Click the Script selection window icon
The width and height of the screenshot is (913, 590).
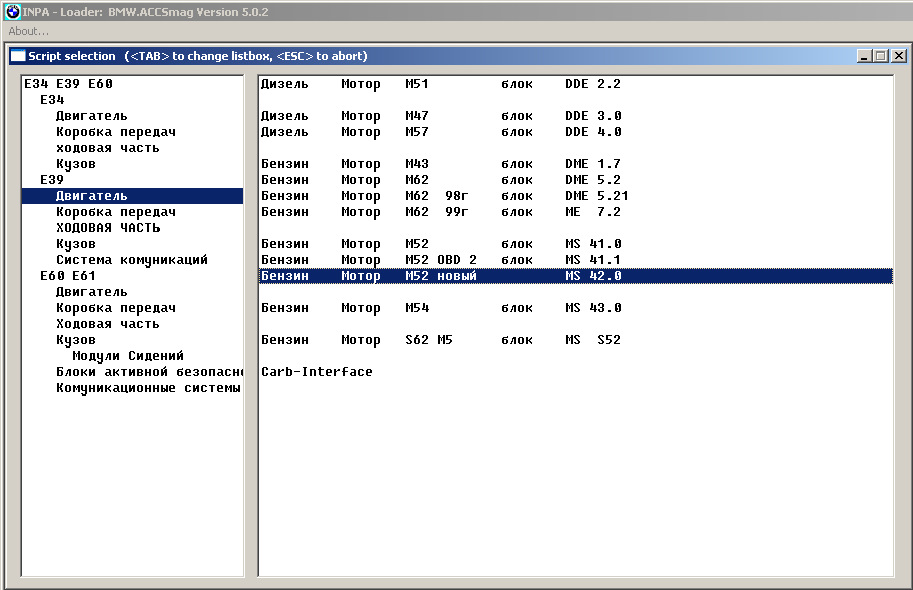tap(19, 56)
